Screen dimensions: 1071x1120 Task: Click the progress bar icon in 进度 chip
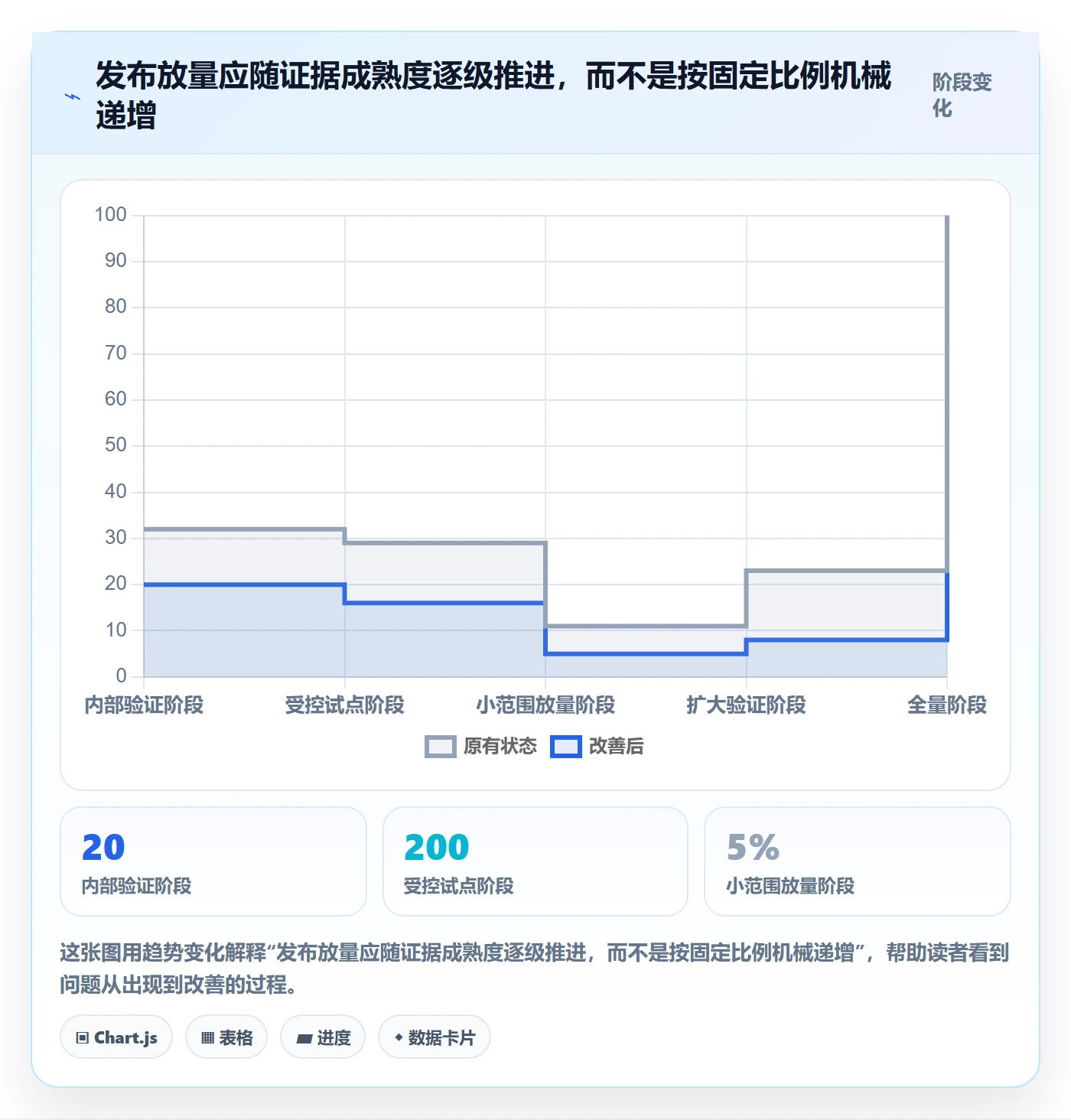pos(304,1038)
